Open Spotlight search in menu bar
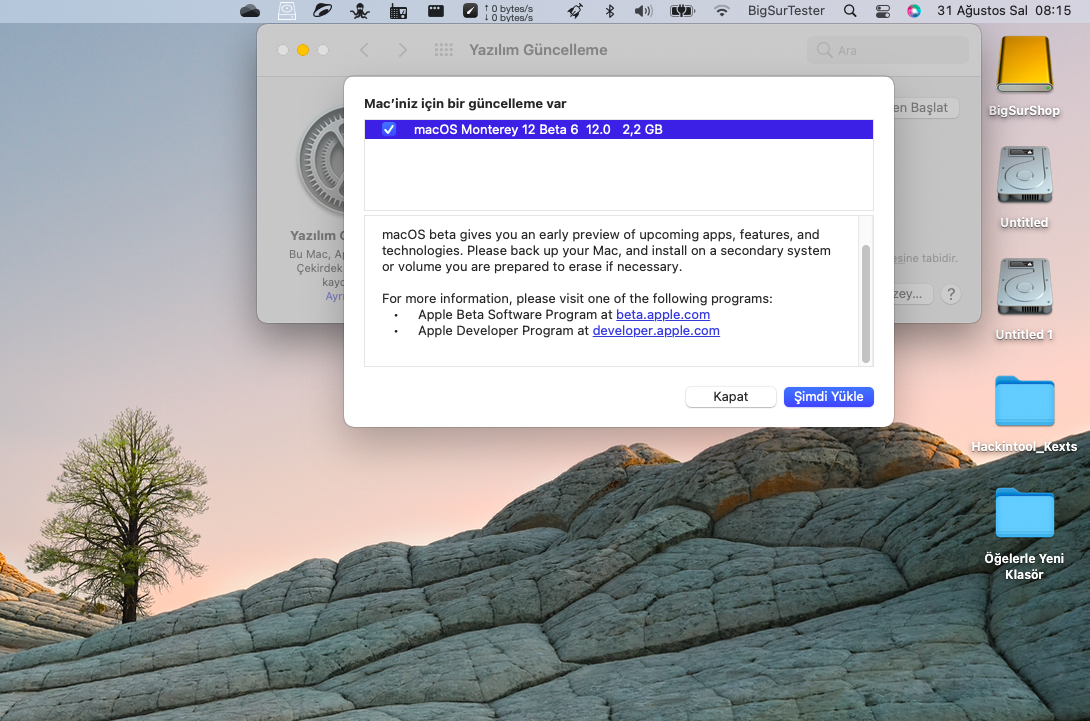Viewport: 1090px width, 721px height. tap(850, 11)
